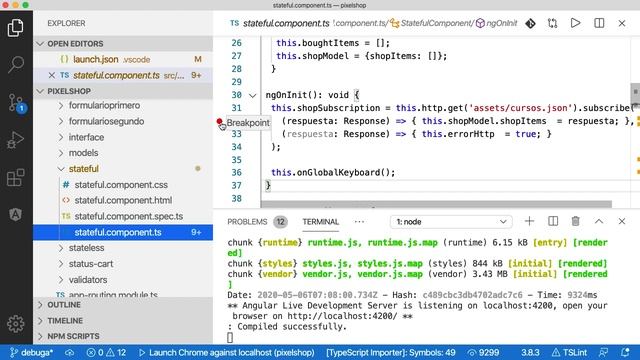The height and width of the screenshot is (360, 640).
Task: Click the TypeScript version 3.8.3
Action: coord(530,352)
